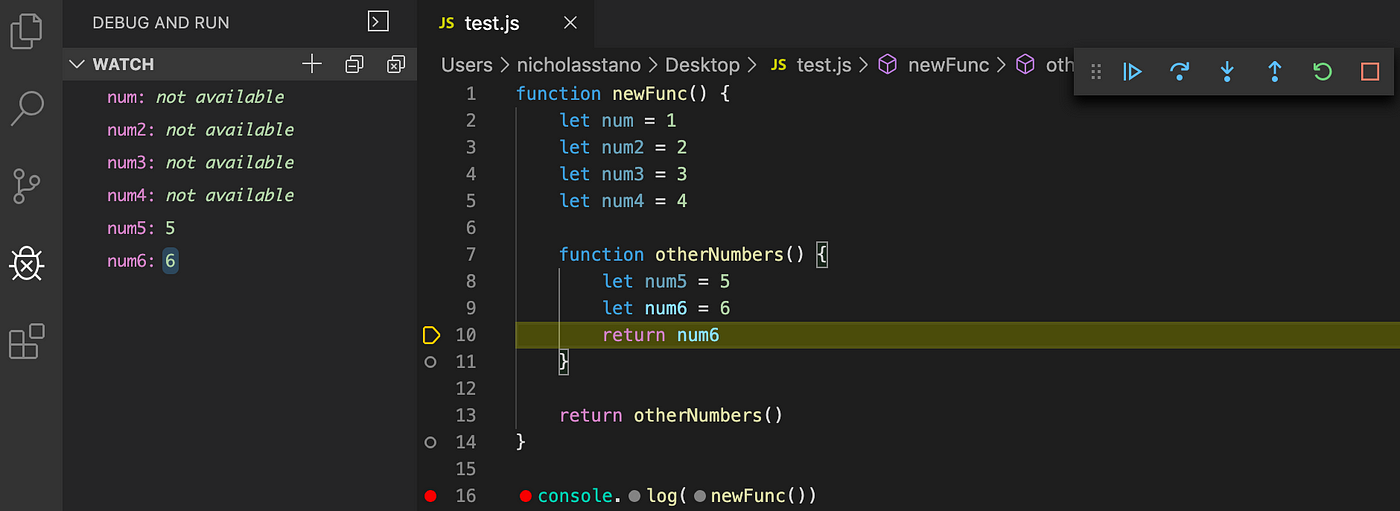
Task: Open the Debug and Run view
Action: click(26, 264)
